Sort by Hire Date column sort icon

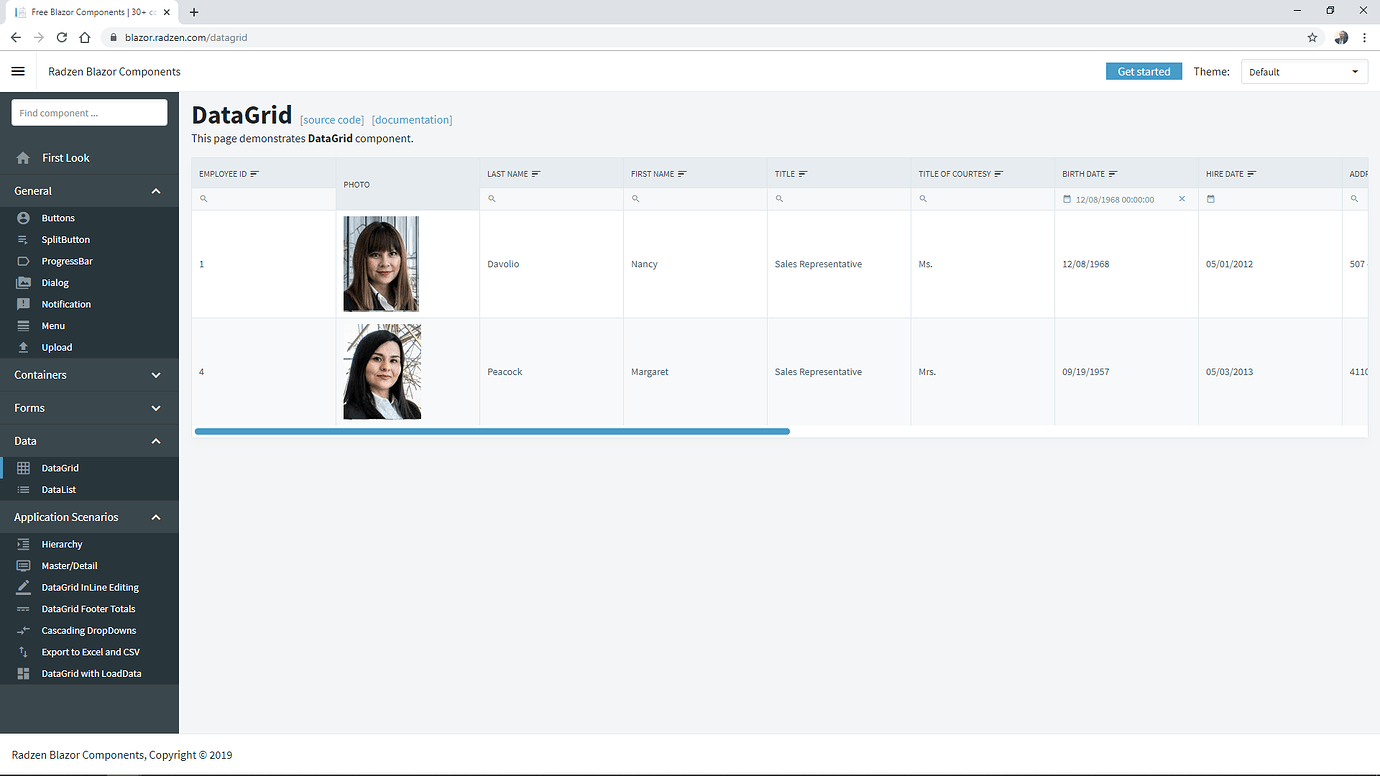[1252, 174]
